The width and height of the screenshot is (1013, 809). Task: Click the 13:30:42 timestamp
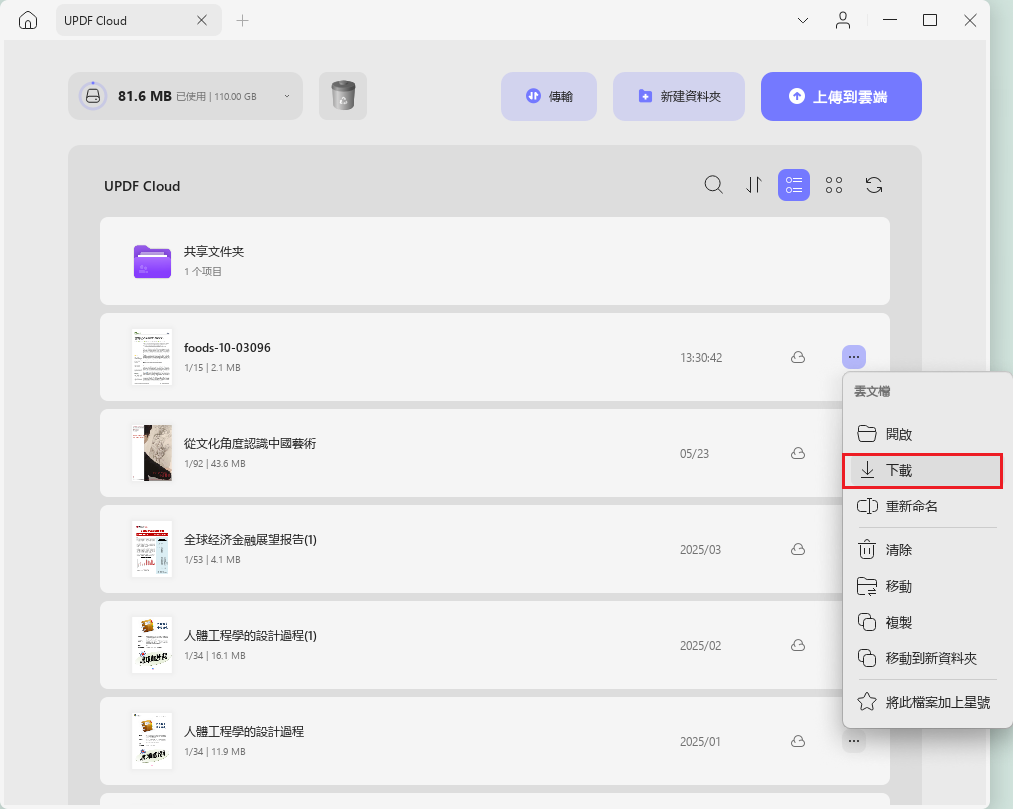pos(701,357)
